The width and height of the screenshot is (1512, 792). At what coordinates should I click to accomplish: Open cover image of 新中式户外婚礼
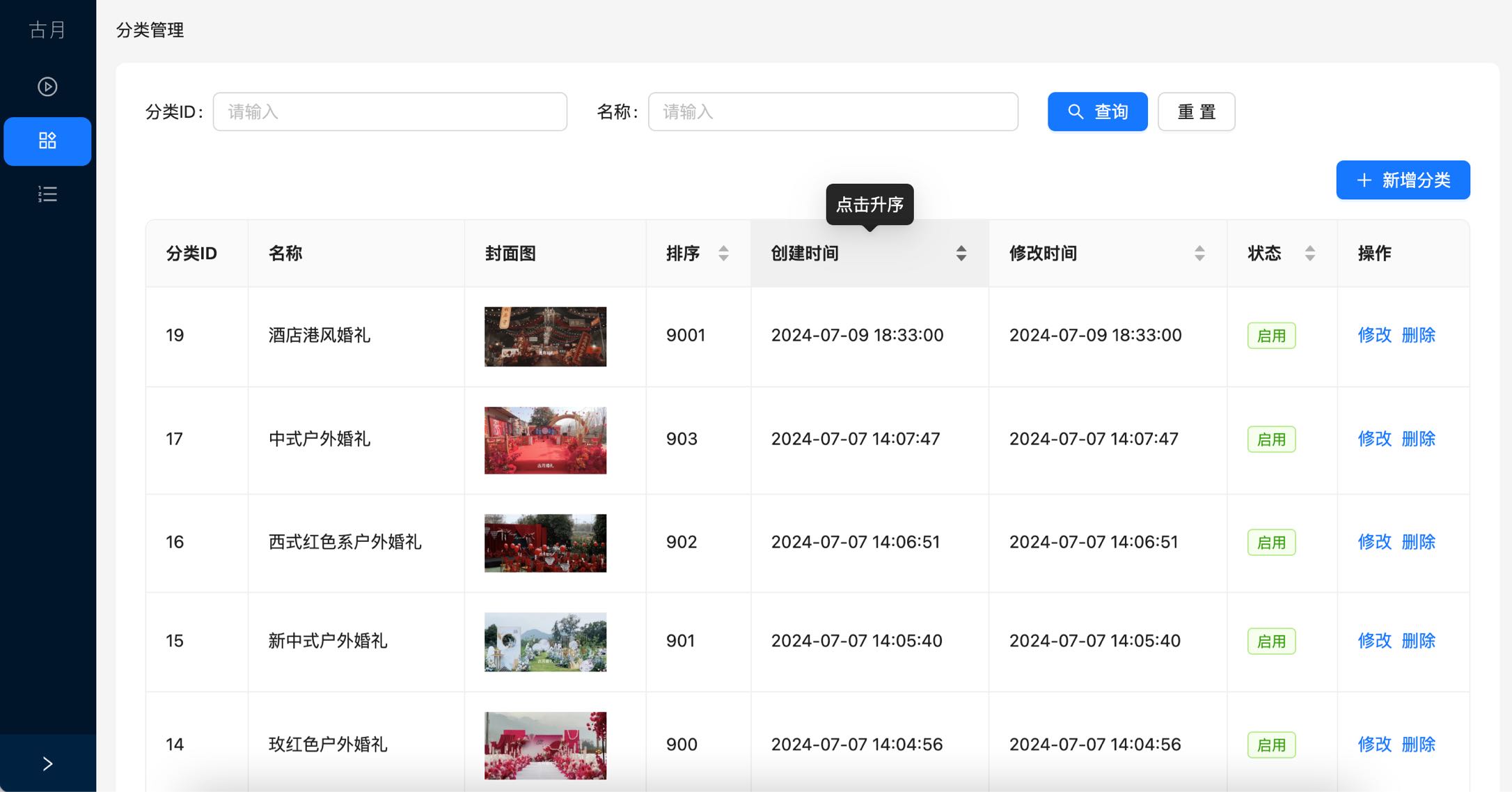point(545,642)
